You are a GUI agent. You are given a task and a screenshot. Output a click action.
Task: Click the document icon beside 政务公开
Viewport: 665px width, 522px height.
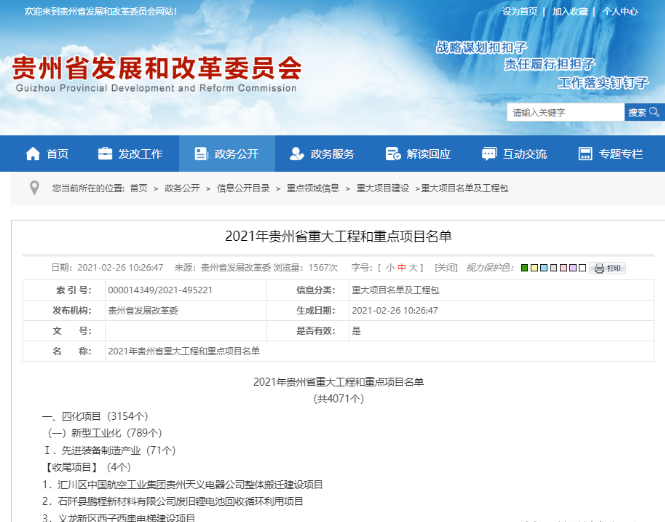[x=201, y=154]
